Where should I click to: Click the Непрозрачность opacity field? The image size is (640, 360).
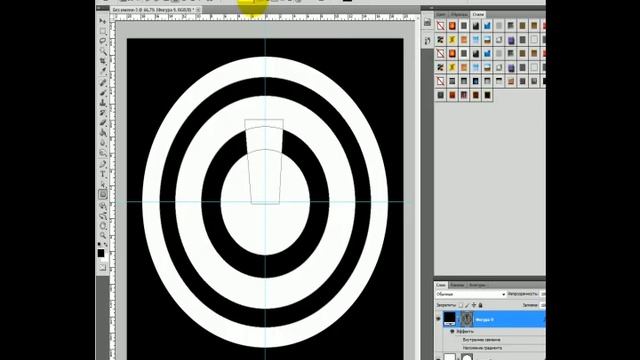point(542,294)
